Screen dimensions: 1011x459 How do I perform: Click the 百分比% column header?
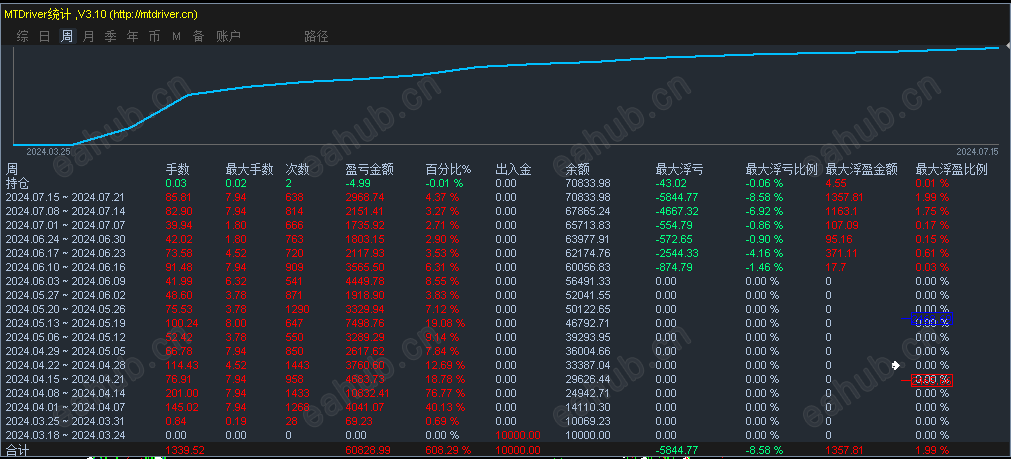pyautogui.click(x=448, y=170)
